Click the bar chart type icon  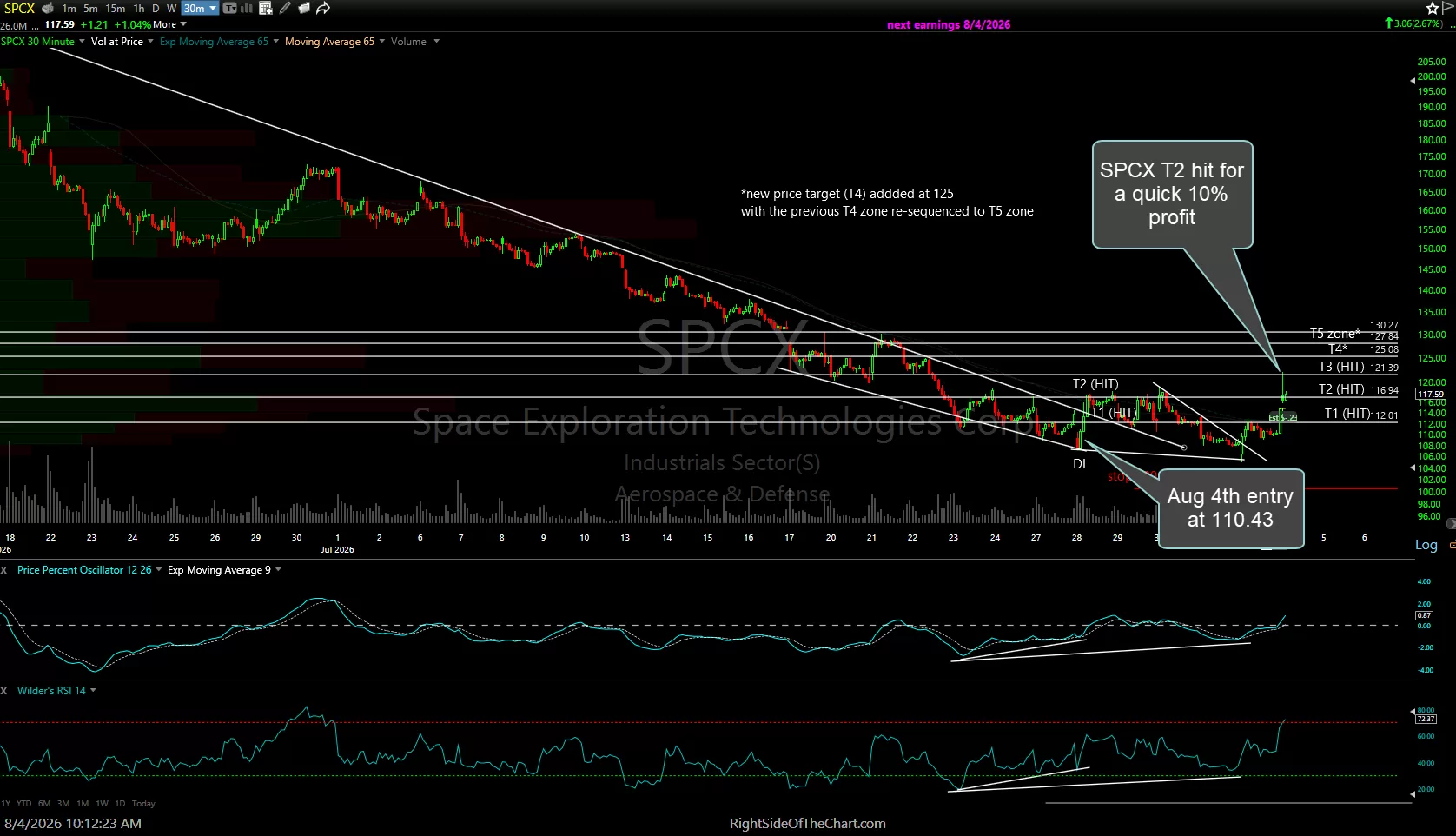tap(247, 9)
